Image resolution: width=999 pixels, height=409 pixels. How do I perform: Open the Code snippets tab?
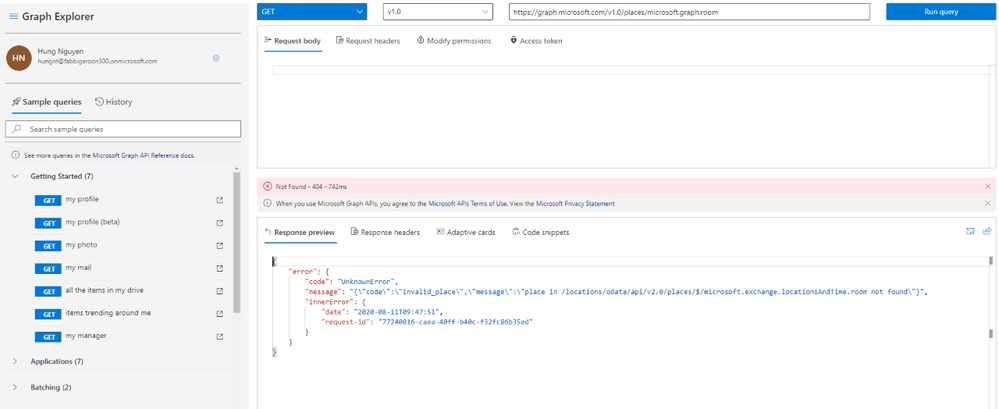click(541, 233)
